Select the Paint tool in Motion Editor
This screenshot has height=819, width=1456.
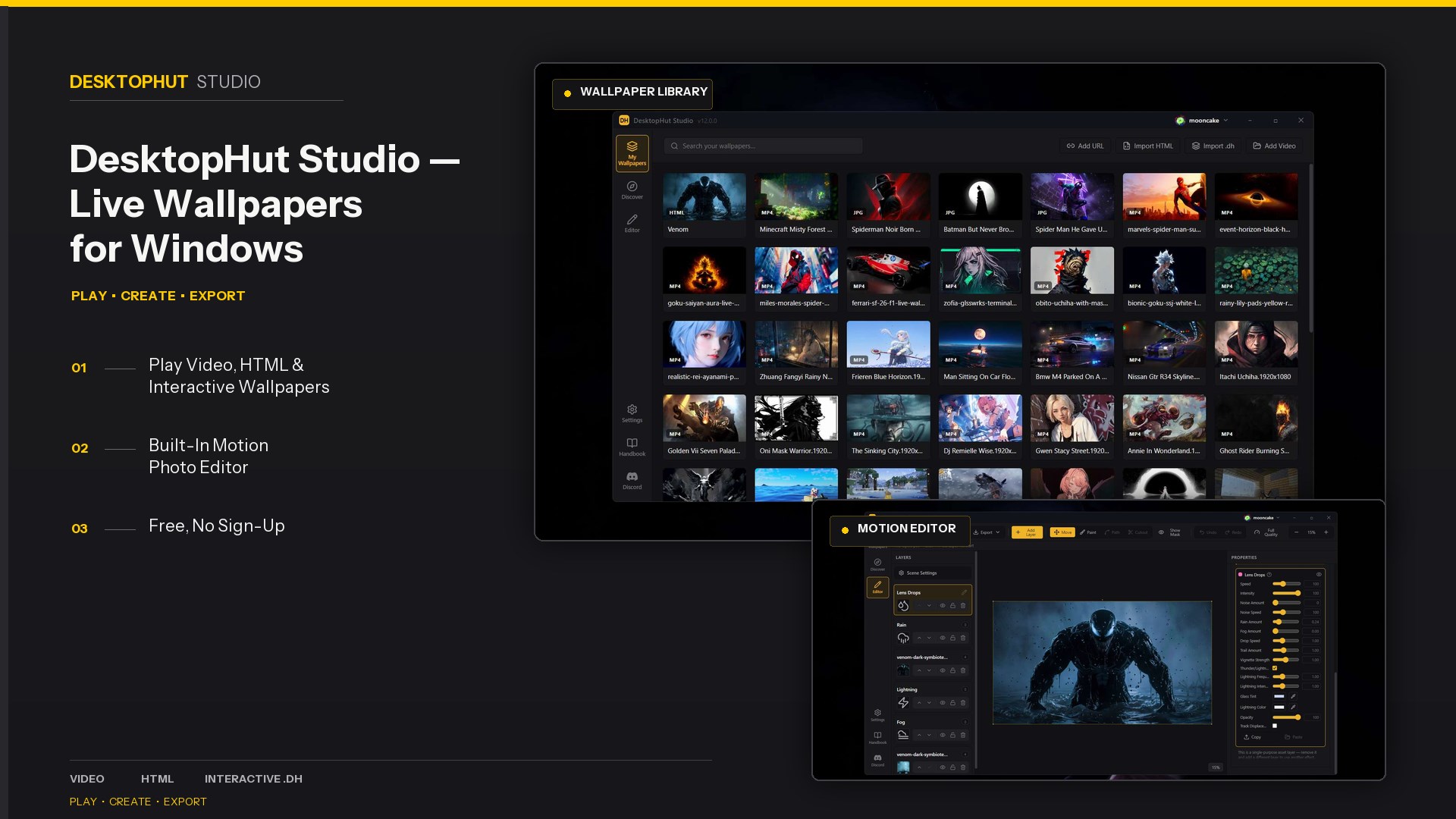click(x=1088, y=532)
